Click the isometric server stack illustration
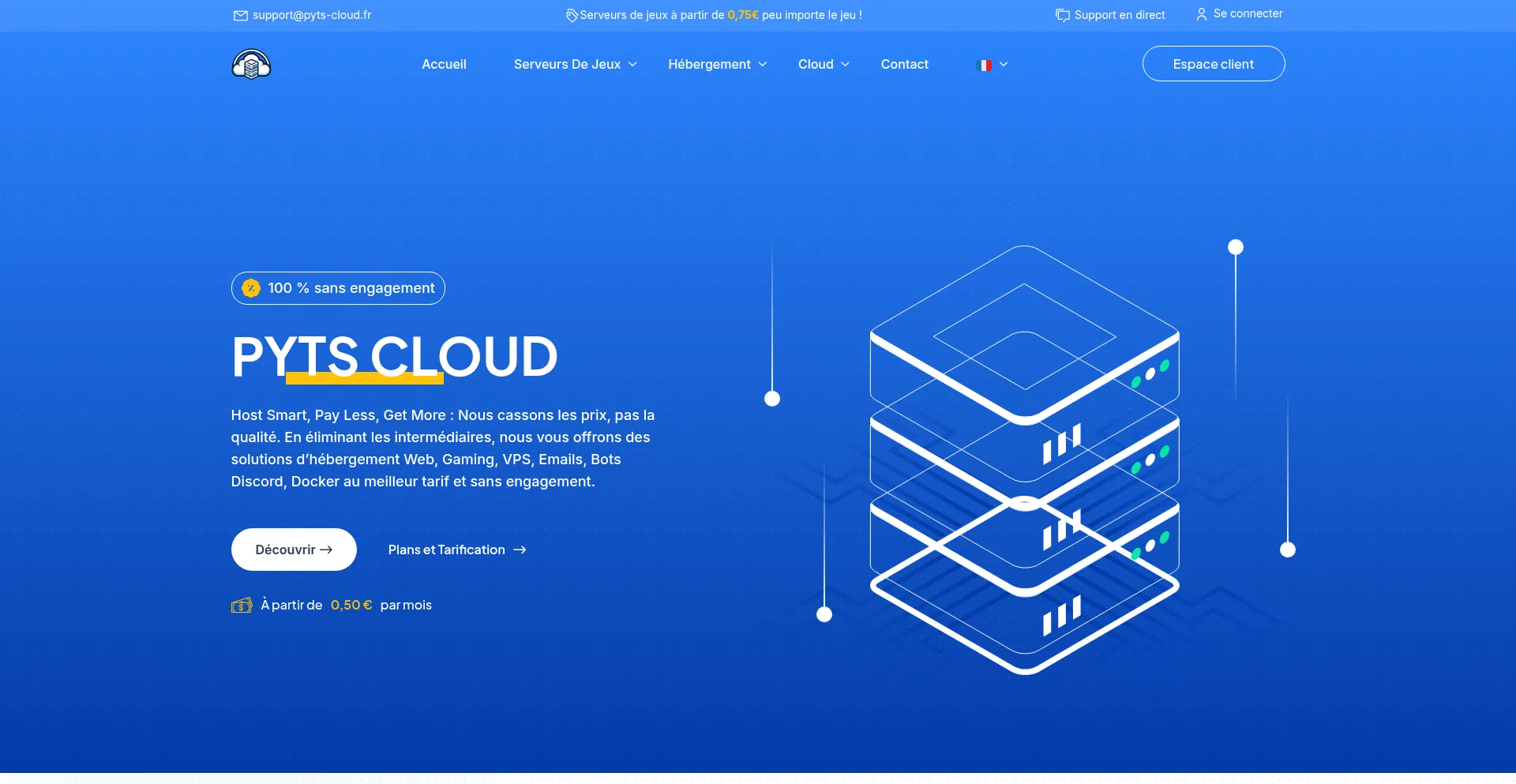This screenshot has height=784, width=1516. tap(1024, 460)
